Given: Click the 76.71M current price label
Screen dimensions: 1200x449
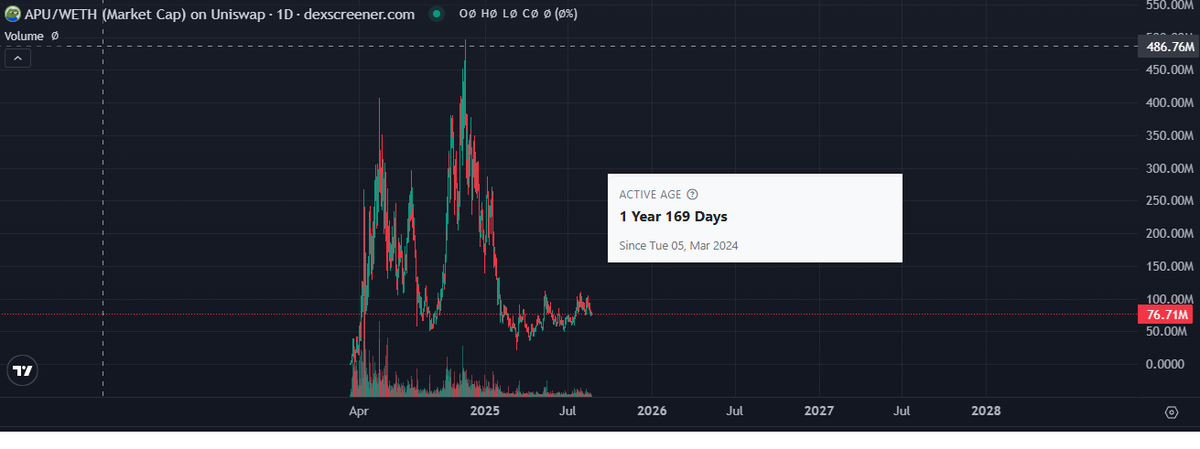Looking at the screenshot, I should pyautogui.click(x=1167, y=315).
